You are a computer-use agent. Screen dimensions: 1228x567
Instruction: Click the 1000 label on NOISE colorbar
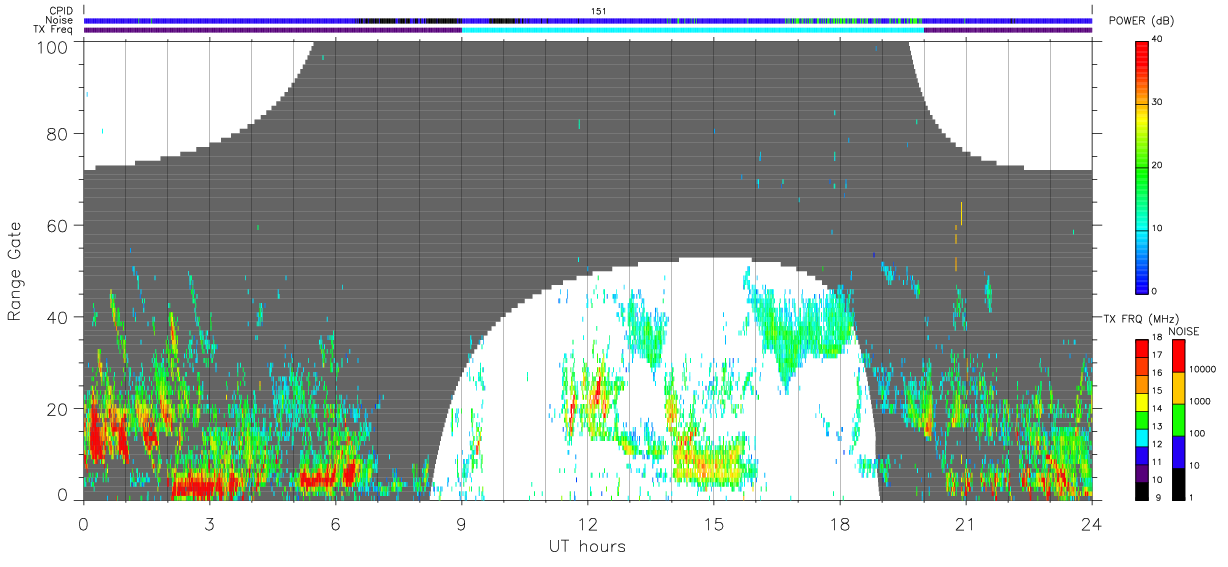coord(1199,402)
